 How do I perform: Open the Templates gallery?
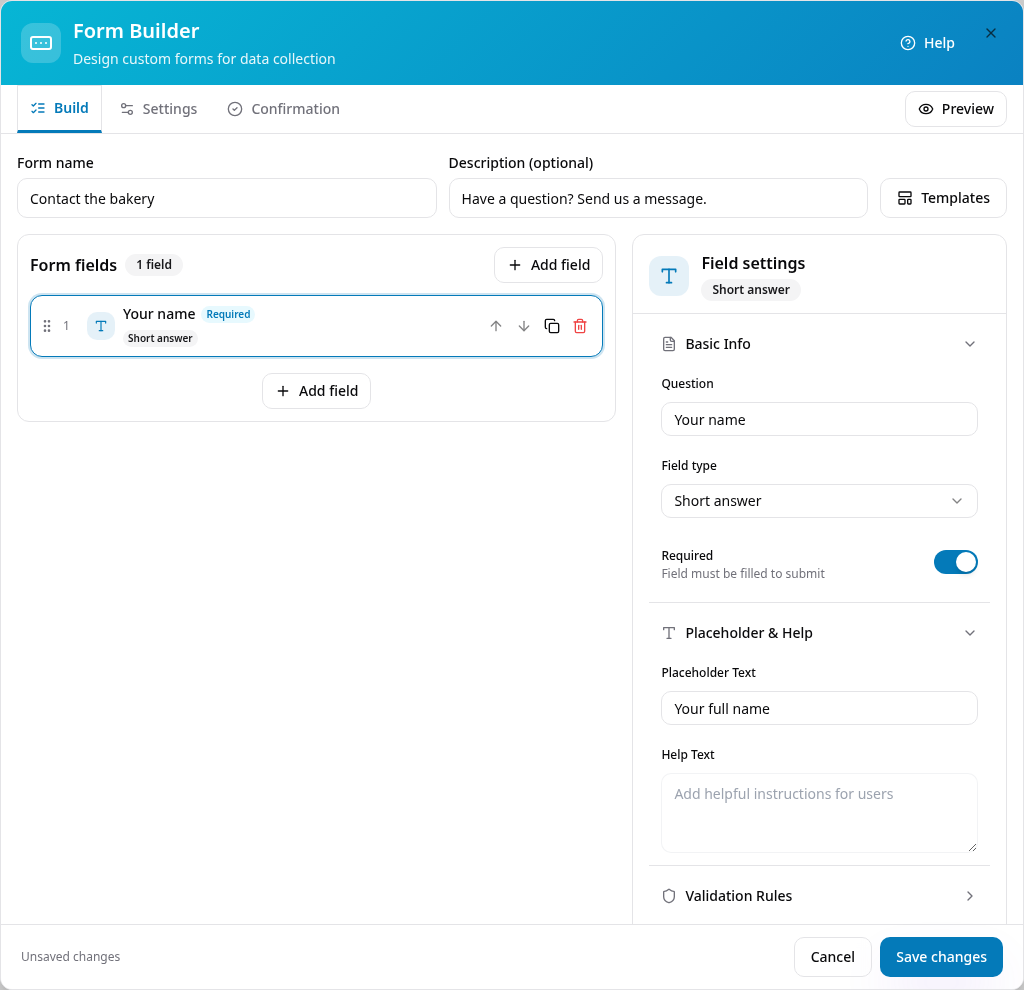(943, 198)
